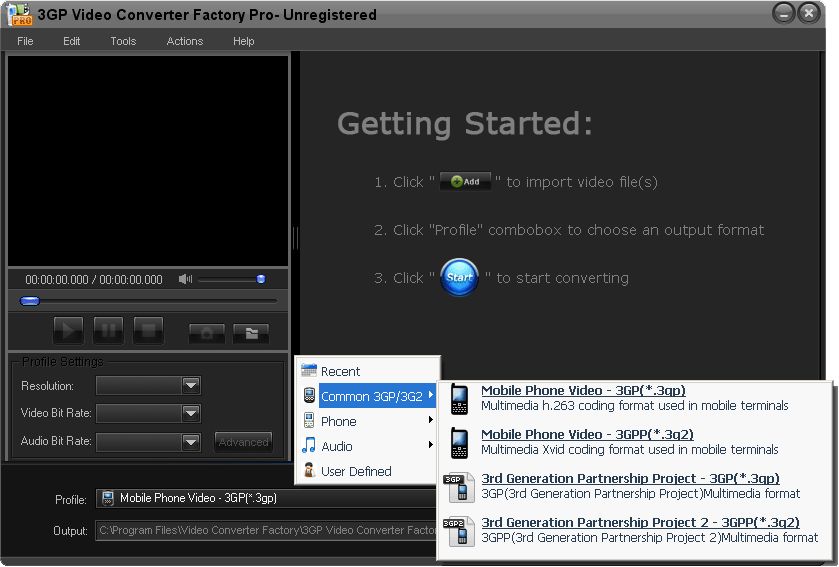Click the 00:00:00.000 / 00:00:00.000 time display
The width and height of the screenshot is (839, 567).
tap(94, 279)
